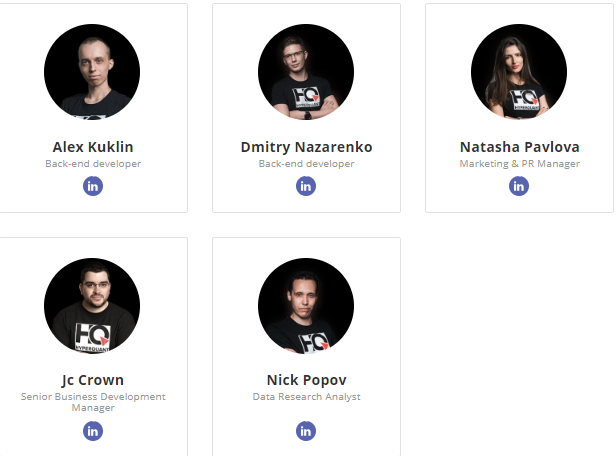This screenshot has height=456, width=616.
Task: Select the name Alex Kuklin
Action: click(93, 147)
